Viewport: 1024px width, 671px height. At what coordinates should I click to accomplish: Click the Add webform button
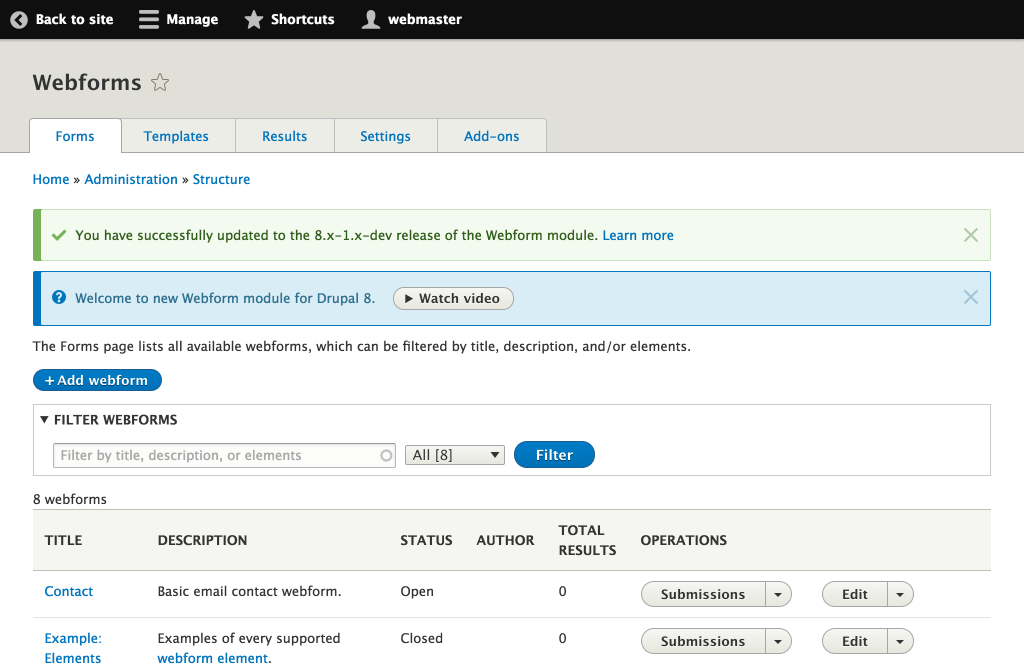click(97, 380)
